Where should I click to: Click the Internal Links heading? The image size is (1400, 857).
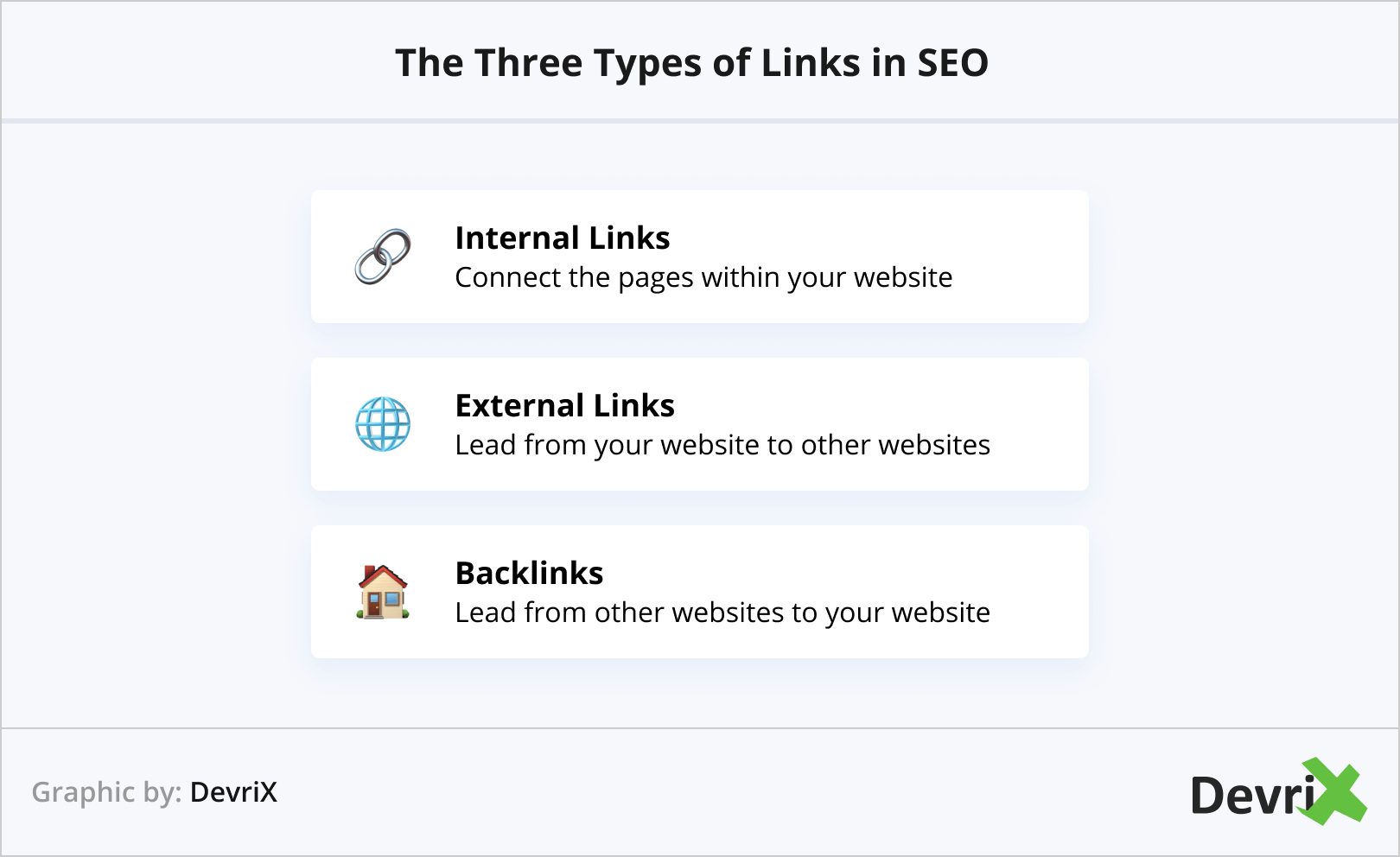coord(563,238)
